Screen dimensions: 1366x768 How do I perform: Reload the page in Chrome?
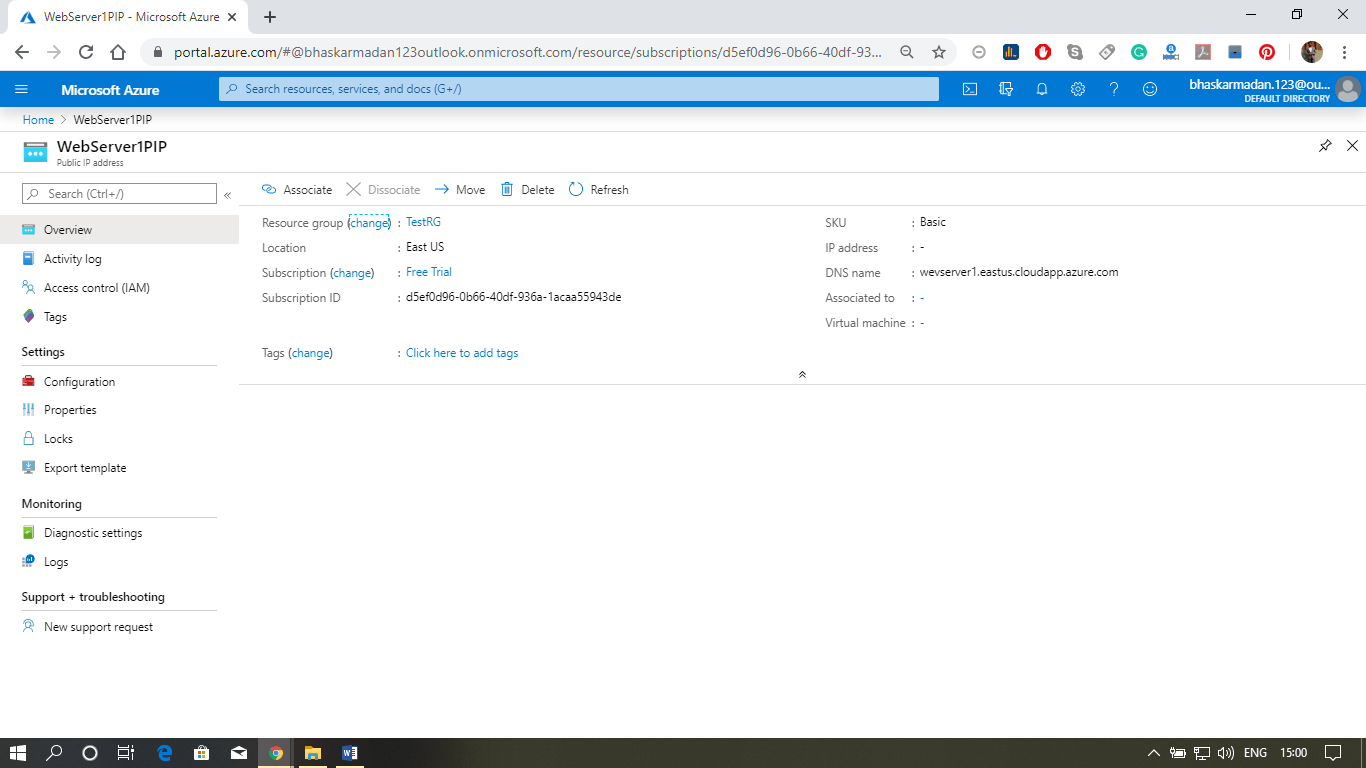[x=86, y=52]
